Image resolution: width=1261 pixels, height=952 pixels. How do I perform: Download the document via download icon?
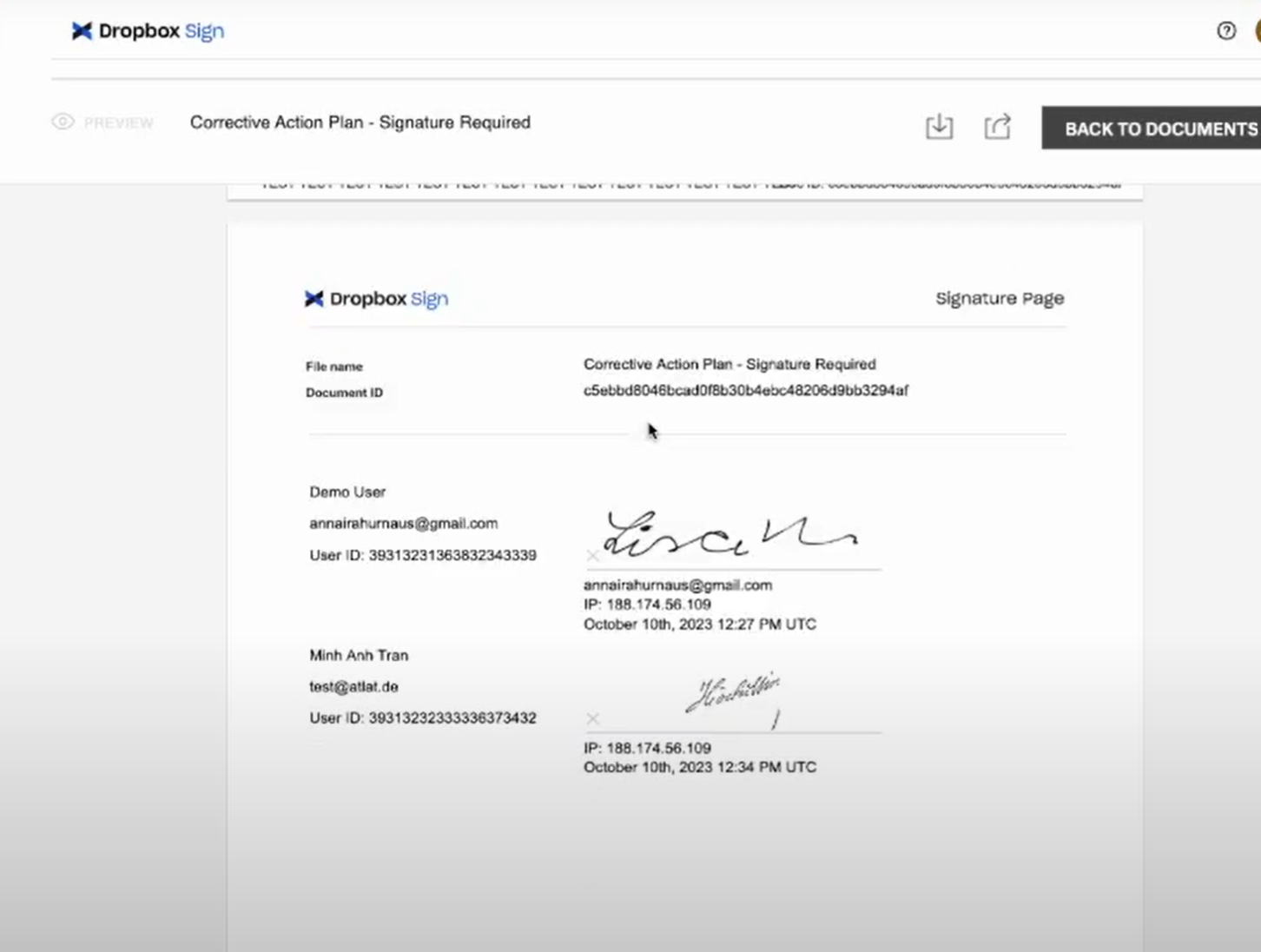tap(939, 127)
